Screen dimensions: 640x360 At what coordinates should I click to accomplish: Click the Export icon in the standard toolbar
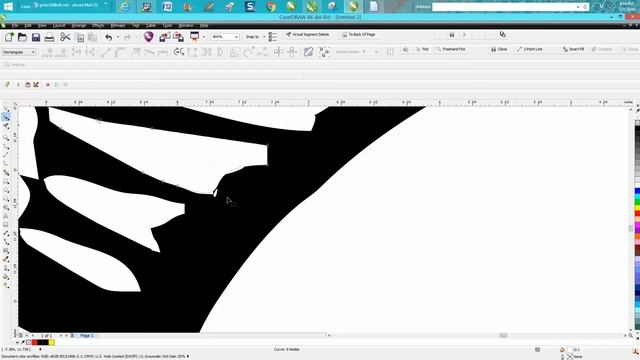point(178,37)
